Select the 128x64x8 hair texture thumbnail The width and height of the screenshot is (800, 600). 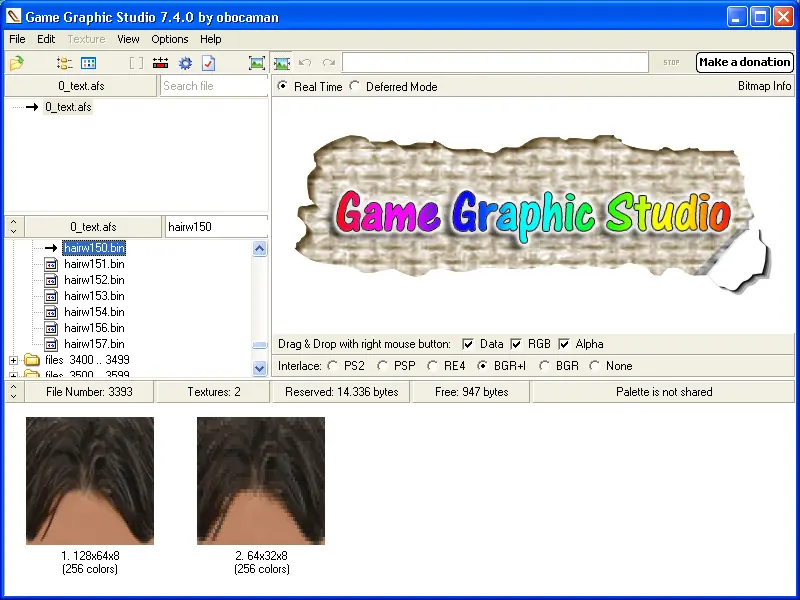90,481
